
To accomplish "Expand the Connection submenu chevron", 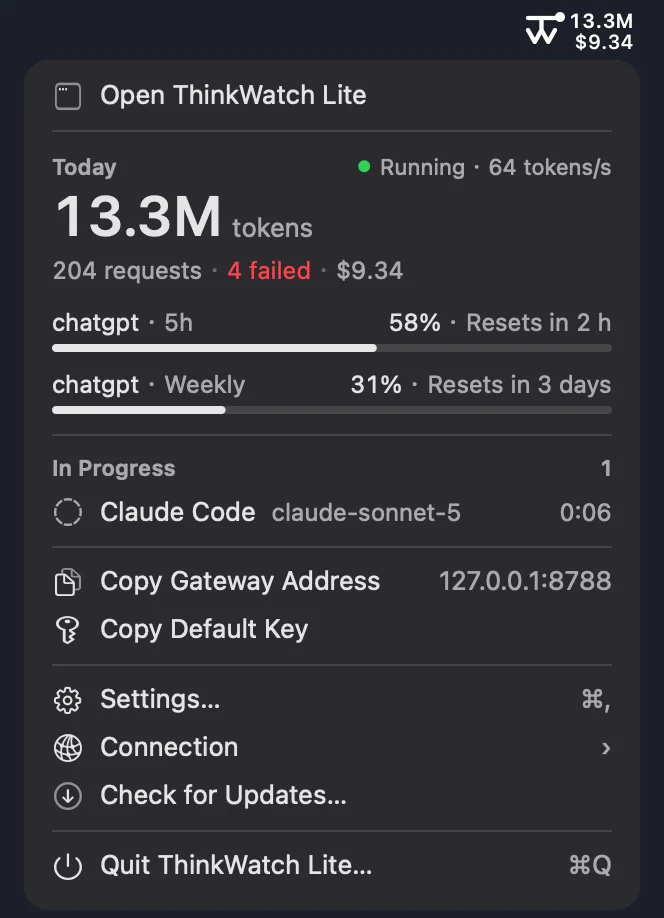I will [x=605, y=748].
